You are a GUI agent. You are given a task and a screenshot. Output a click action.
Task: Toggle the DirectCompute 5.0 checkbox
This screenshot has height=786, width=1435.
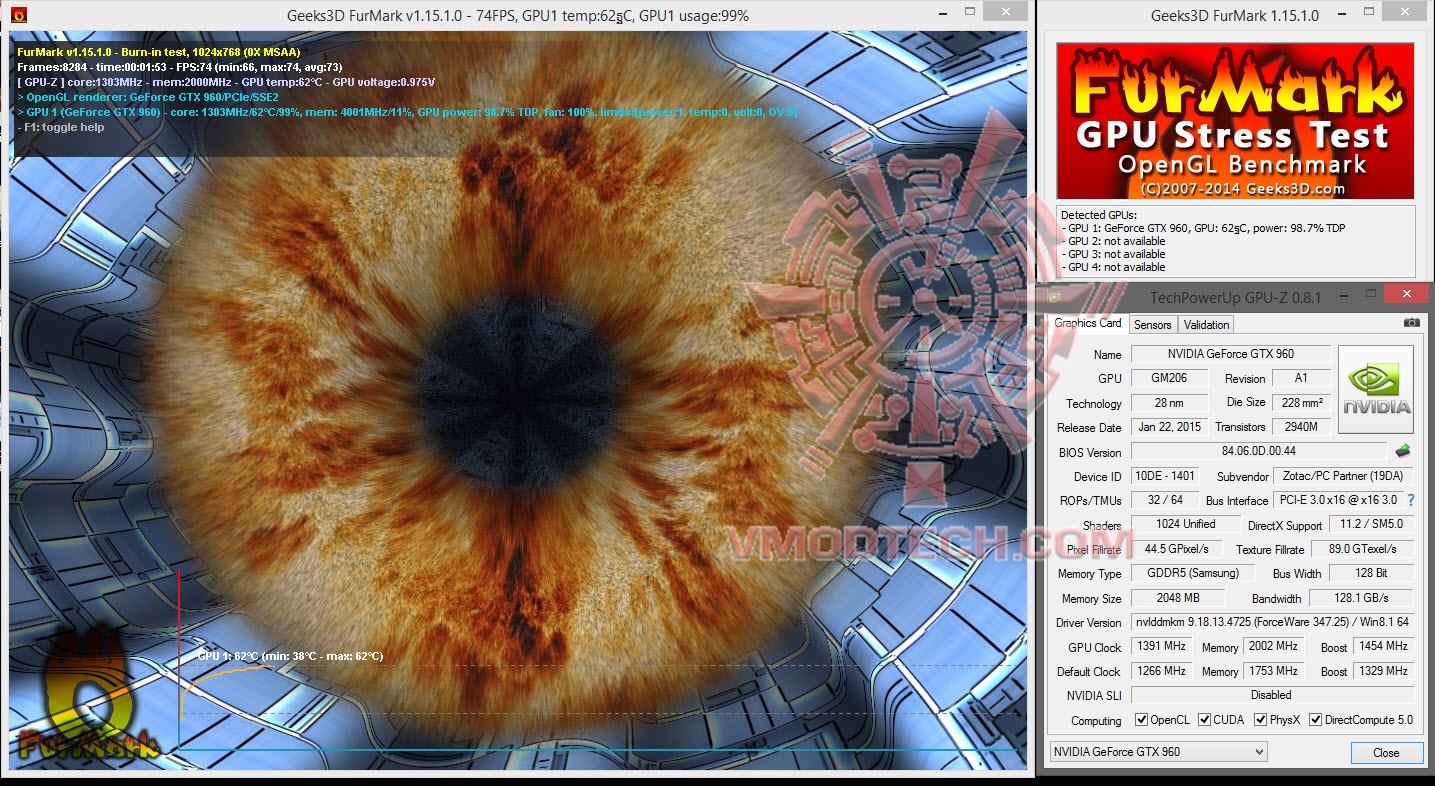pos(1316,720)
